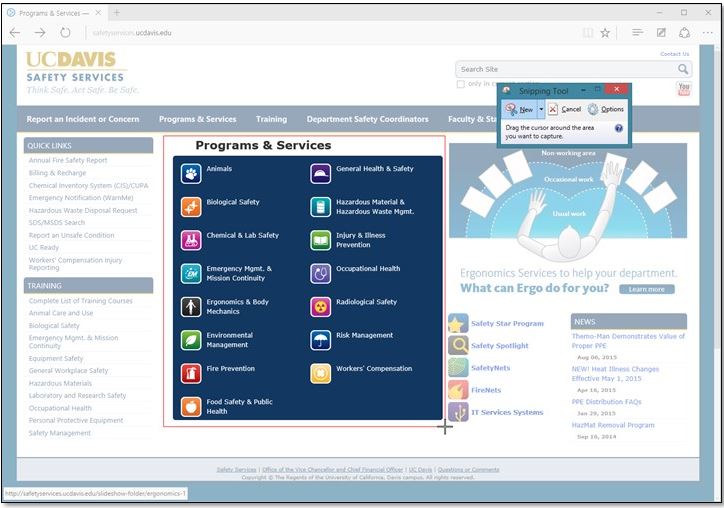Open the Safety Spotlight magnifier icon

(x=458, y=345)
